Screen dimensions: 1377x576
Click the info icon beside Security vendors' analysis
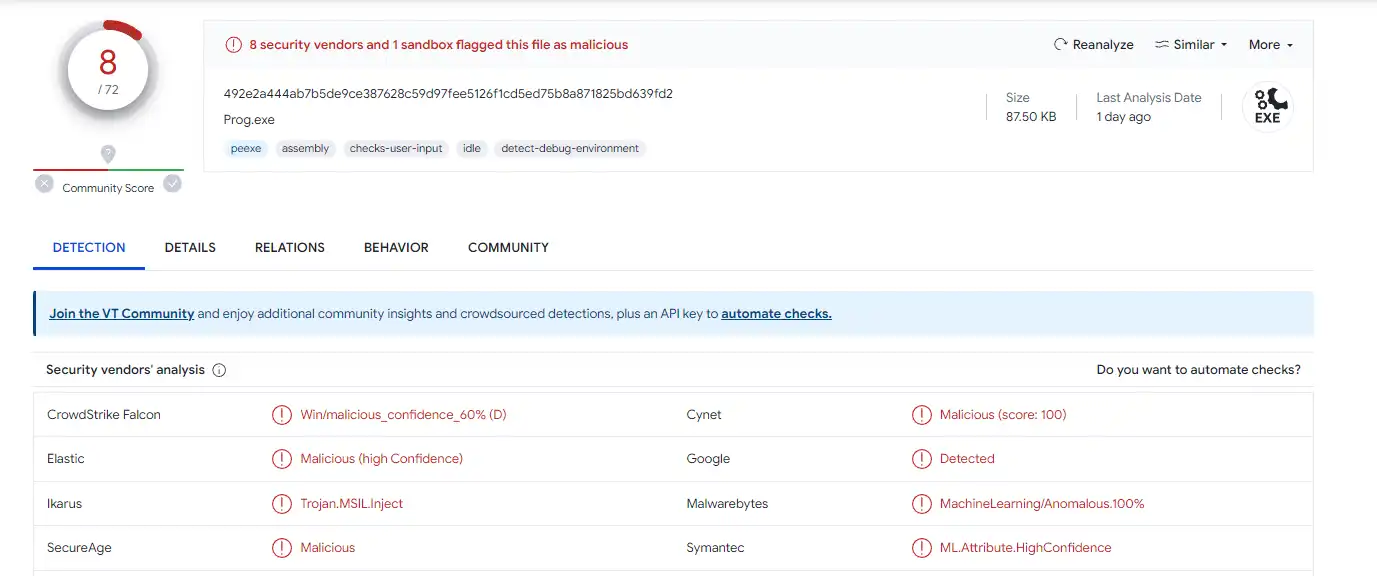(x=219, y=370)
